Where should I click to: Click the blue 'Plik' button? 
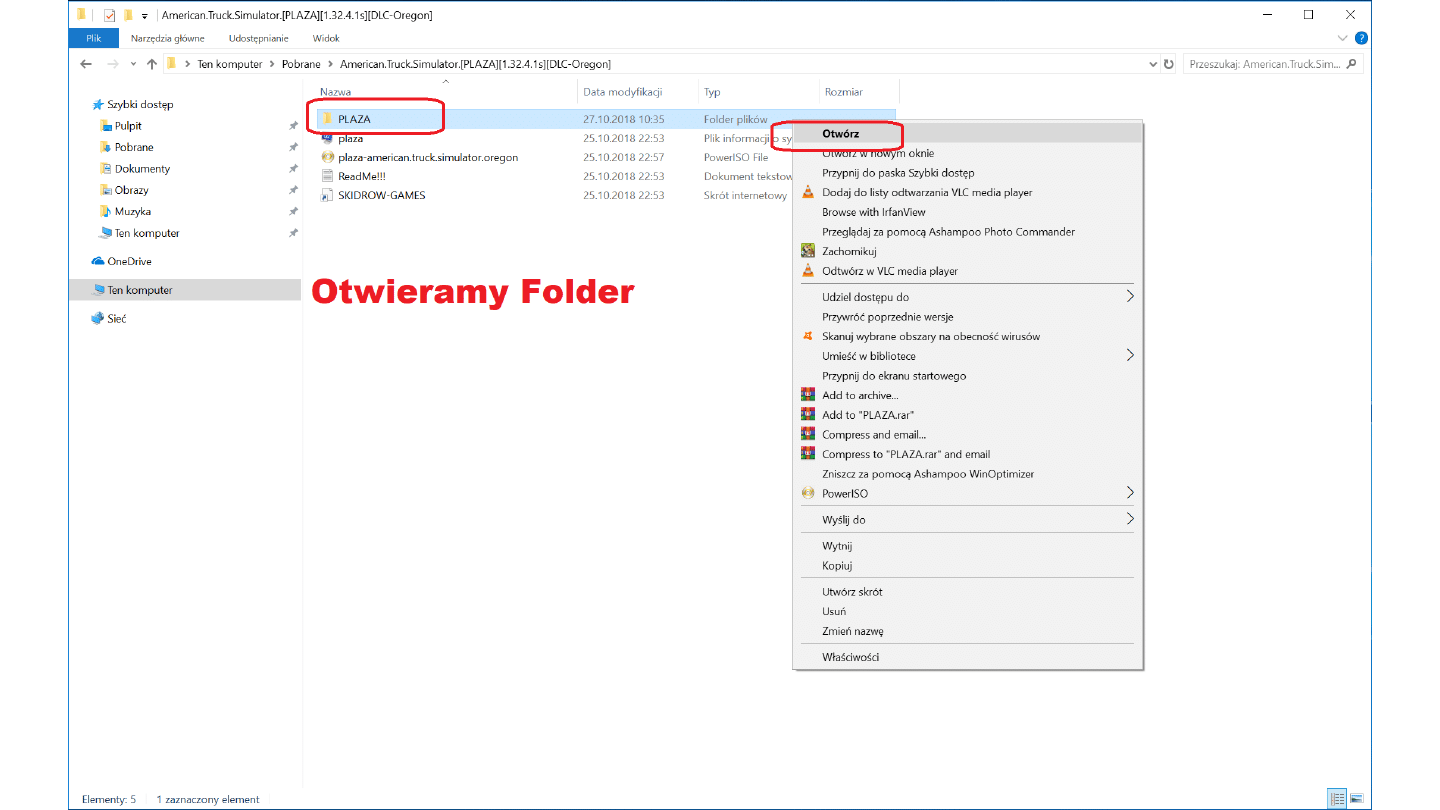pos(94,38)
